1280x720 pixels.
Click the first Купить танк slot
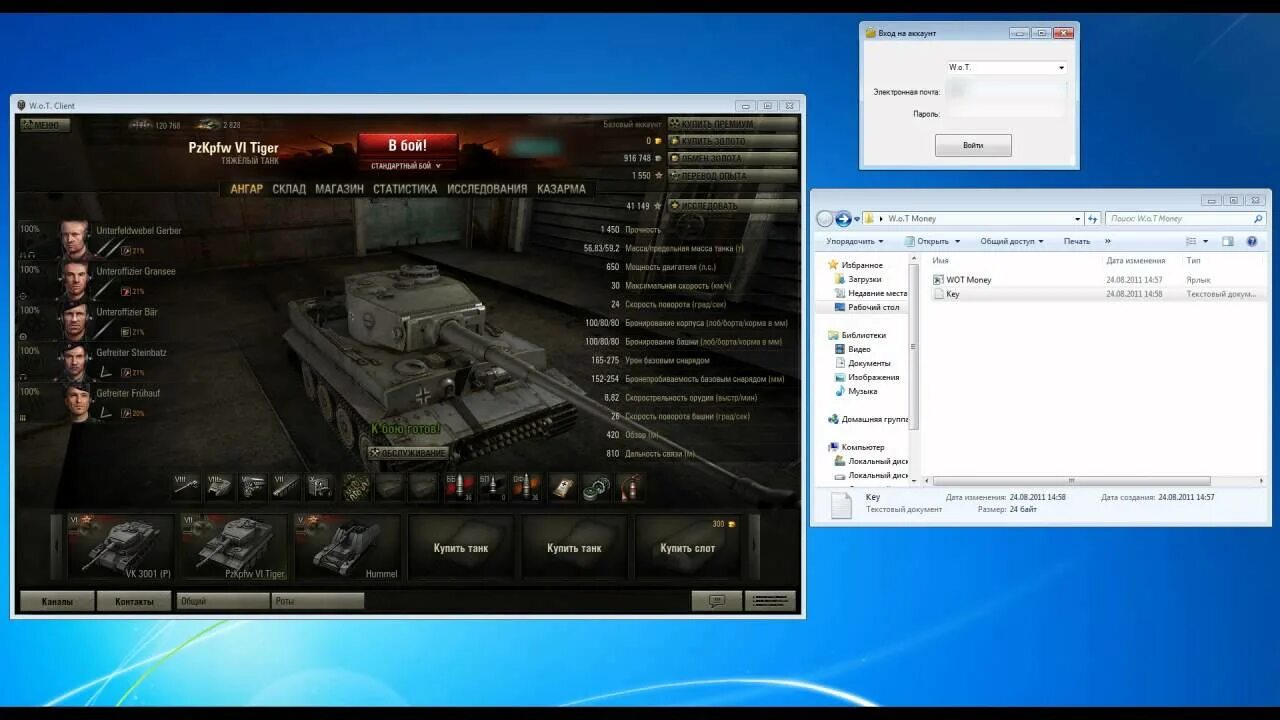[461, 547]
